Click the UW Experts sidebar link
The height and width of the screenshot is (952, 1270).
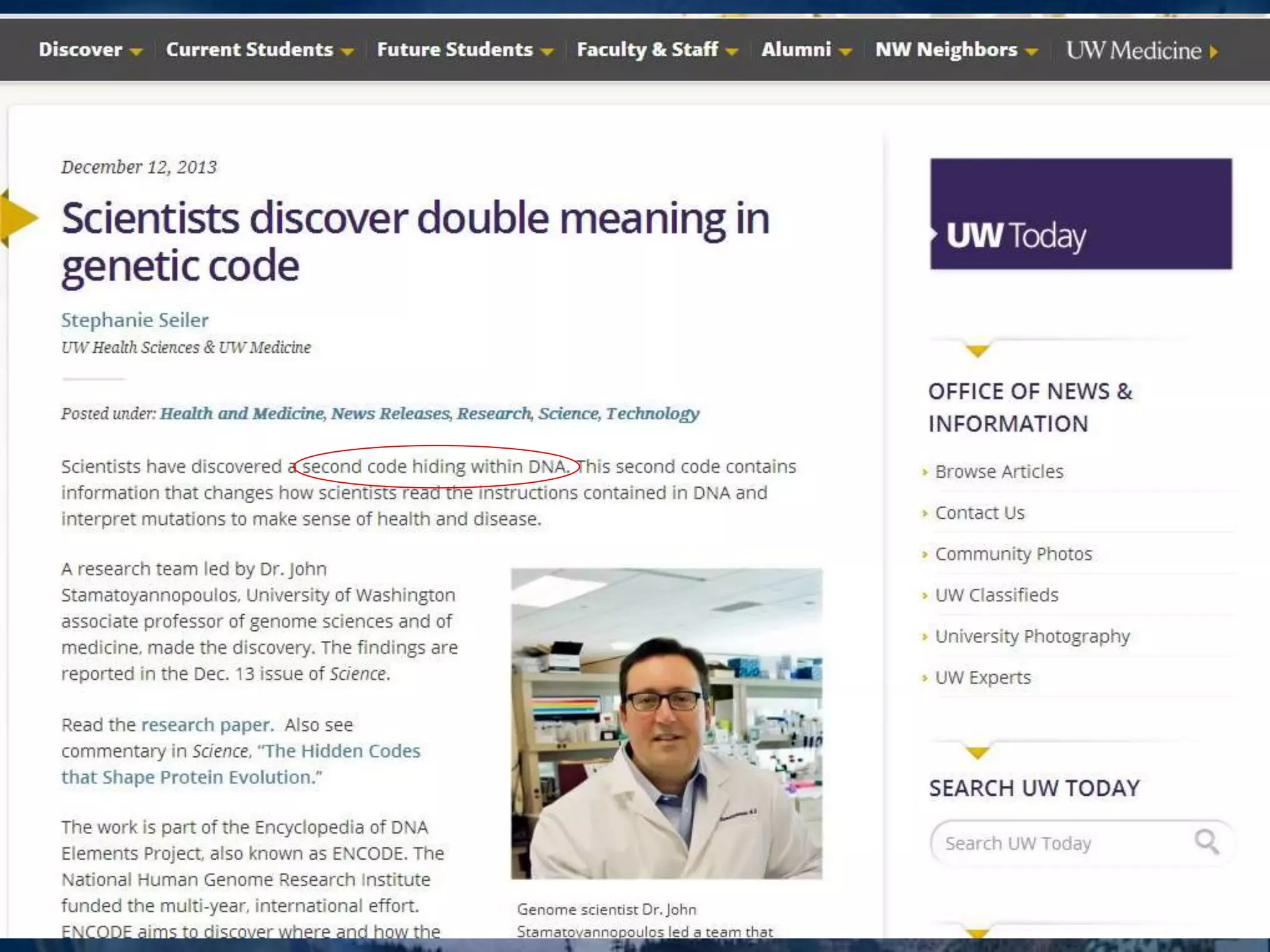[983, 677]
